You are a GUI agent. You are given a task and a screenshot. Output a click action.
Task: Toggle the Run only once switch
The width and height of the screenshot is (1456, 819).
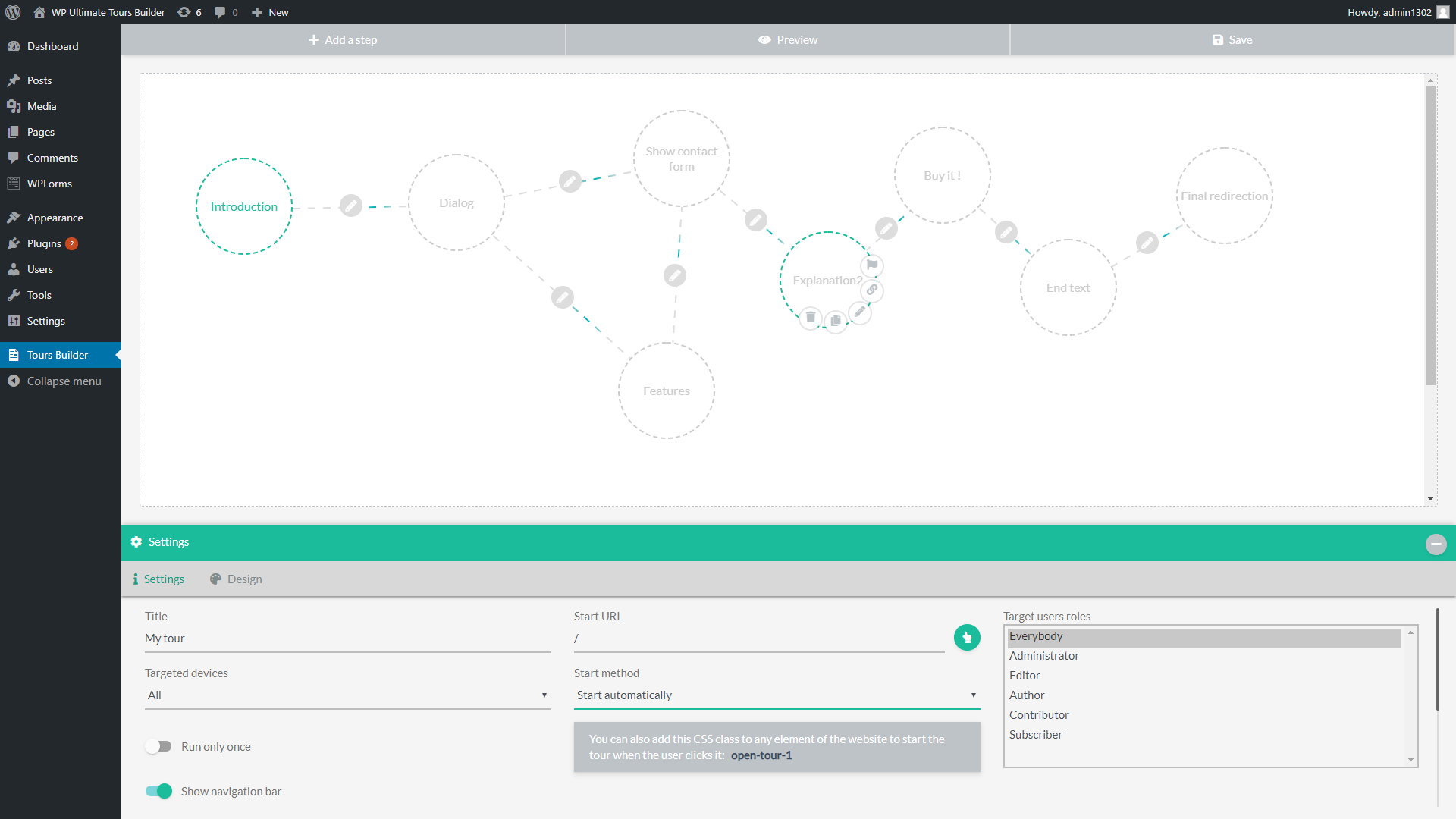[x=158, y=746]
